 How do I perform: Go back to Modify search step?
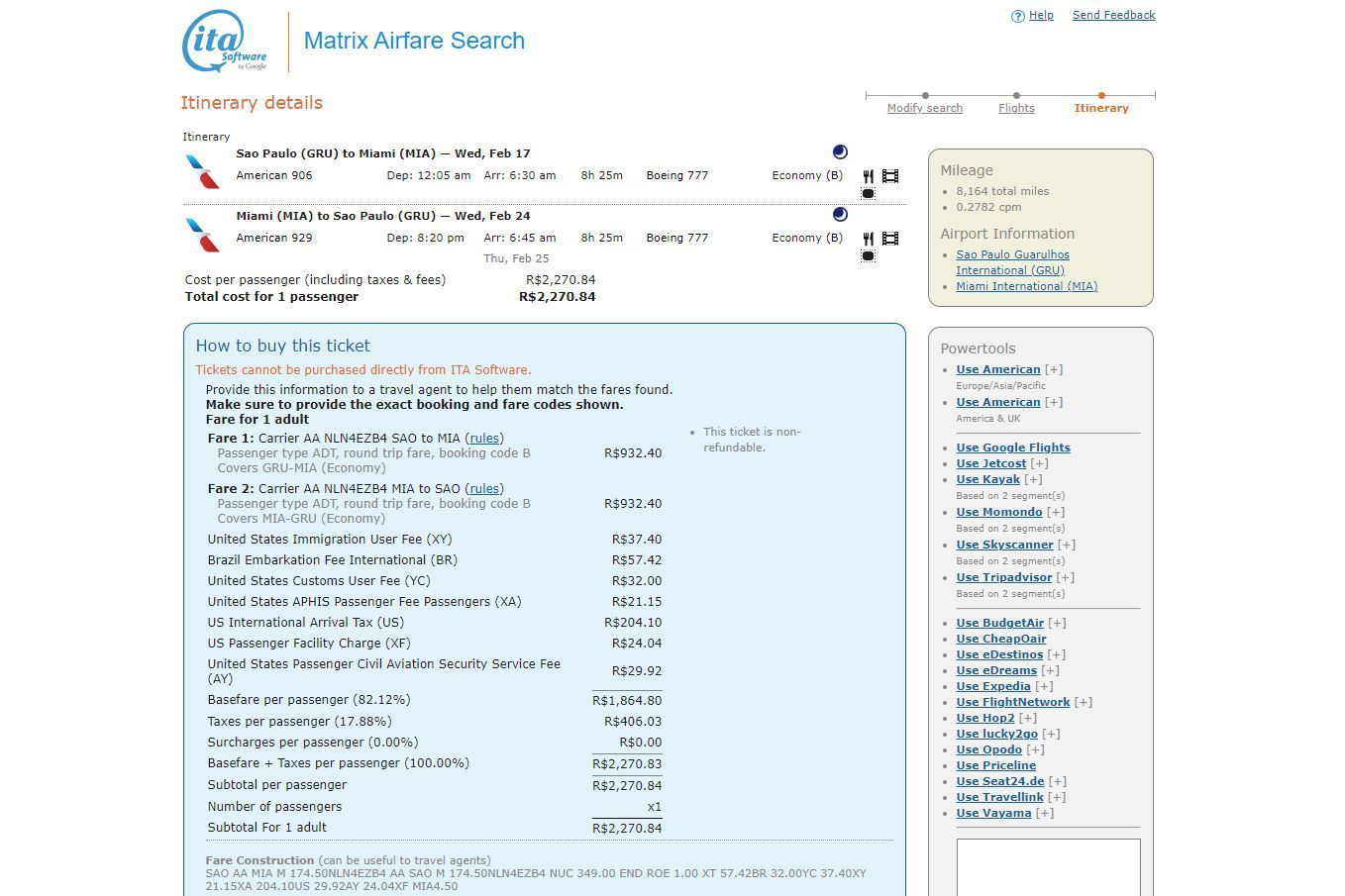(925, 108)
